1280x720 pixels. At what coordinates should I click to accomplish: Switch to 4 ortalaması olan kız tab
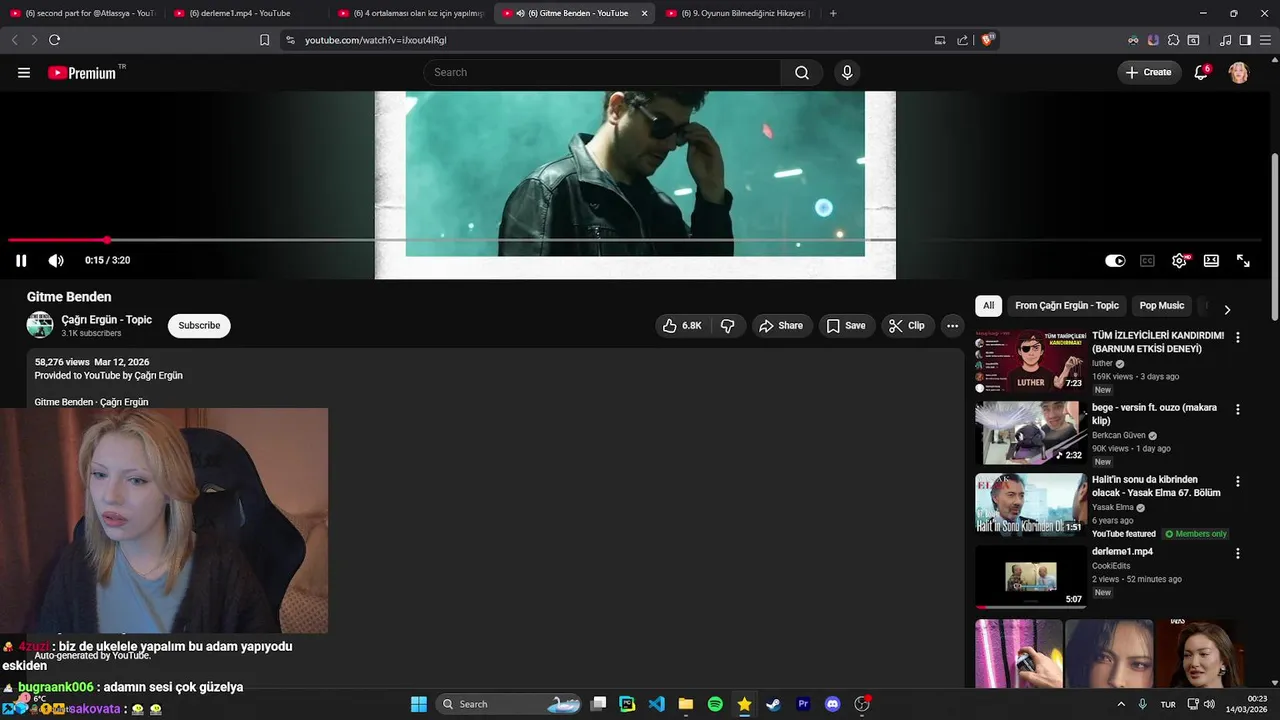410,13
